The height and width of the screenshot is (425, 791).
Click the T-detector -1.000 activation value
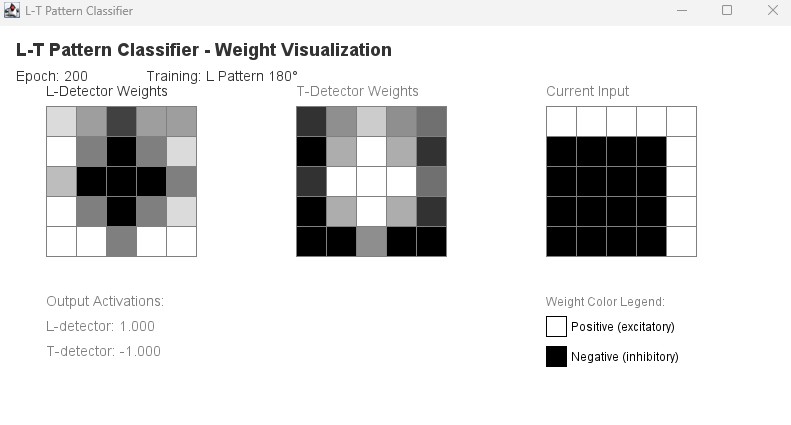103,351
